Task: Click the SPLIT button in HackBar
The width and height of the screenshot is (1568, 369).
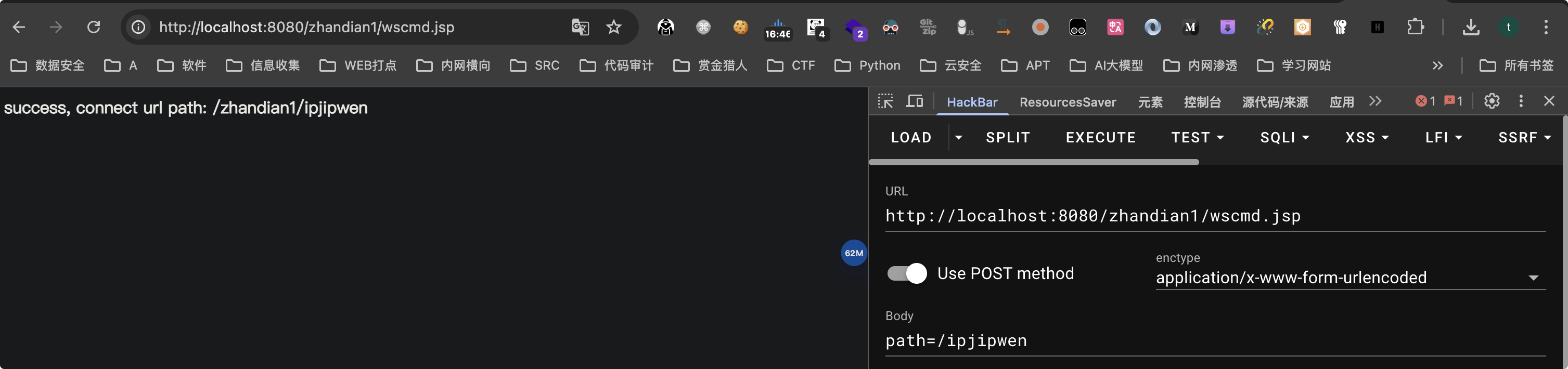Action: 1007,137
